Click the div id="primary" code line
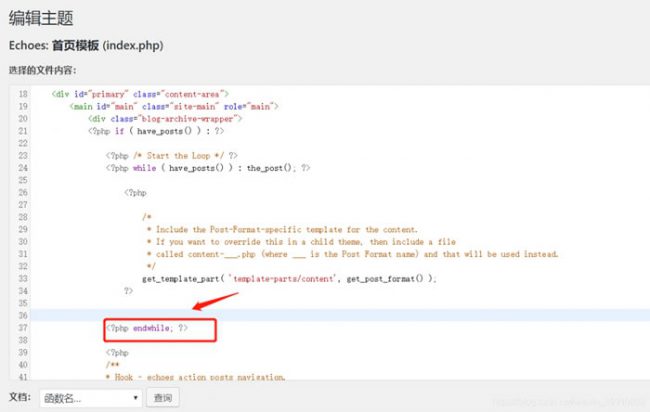 pyautogui.click(x=141, y=93)
